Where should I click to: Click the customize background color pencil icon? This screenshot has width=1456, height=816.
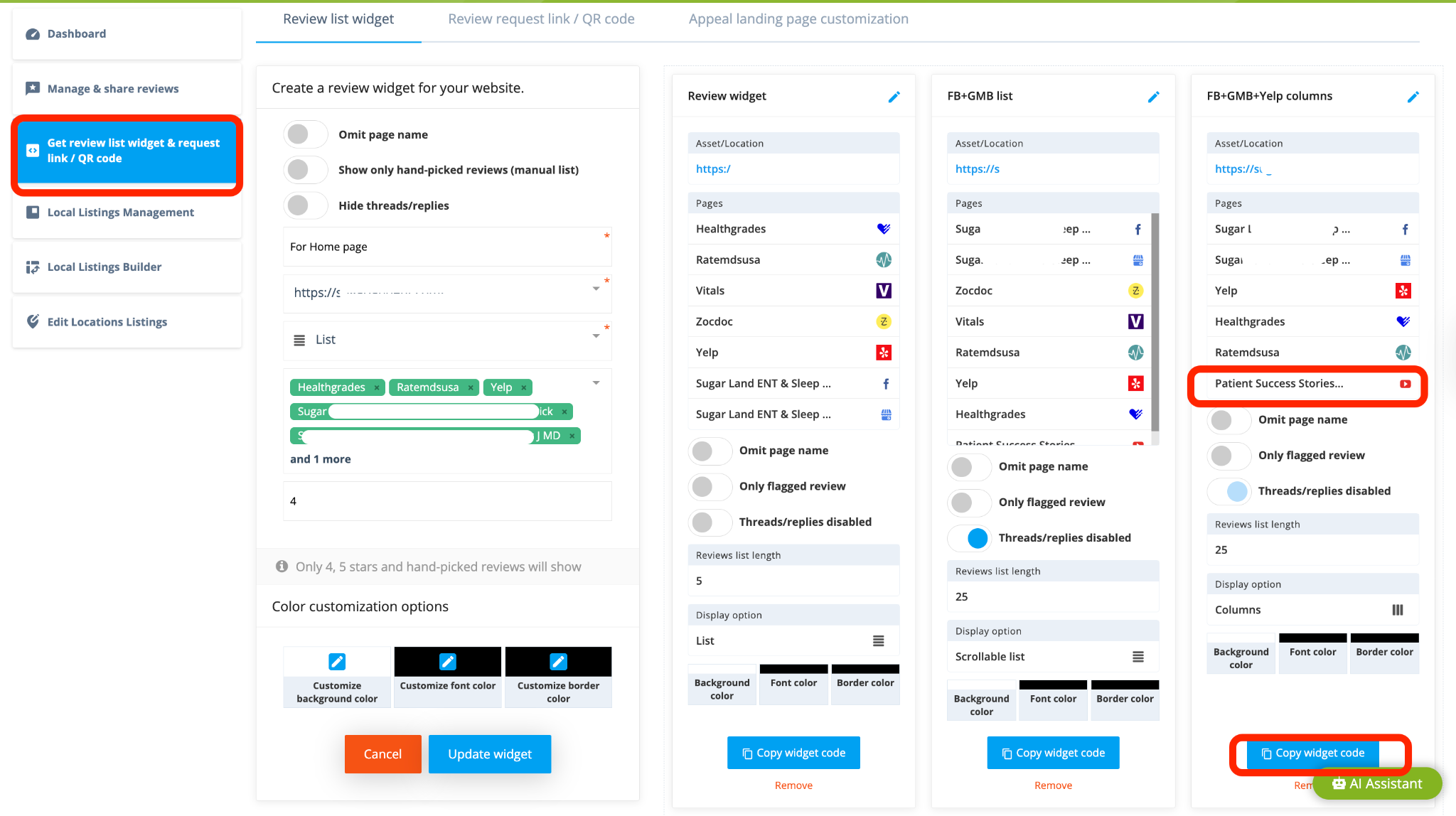click(x=337, y=662)
